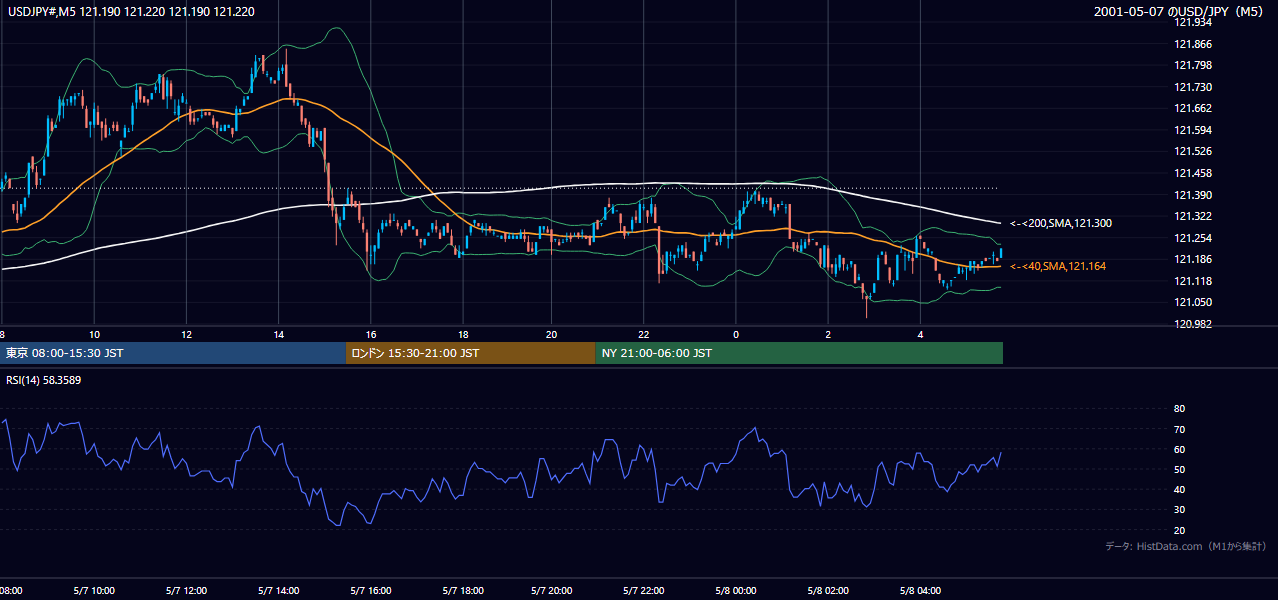This screenshot has height=600, width=1278.
Task: Click RSI scale value 60
Action: 1179,449
